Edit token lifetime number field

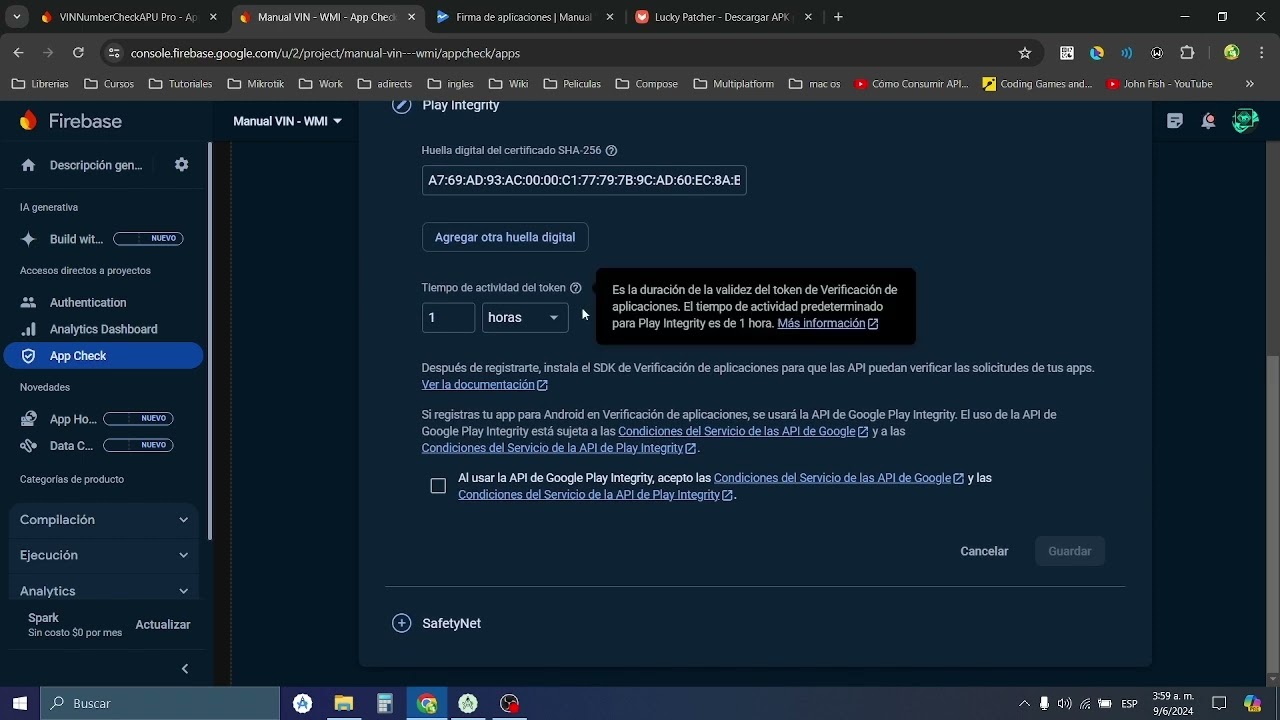448,317
